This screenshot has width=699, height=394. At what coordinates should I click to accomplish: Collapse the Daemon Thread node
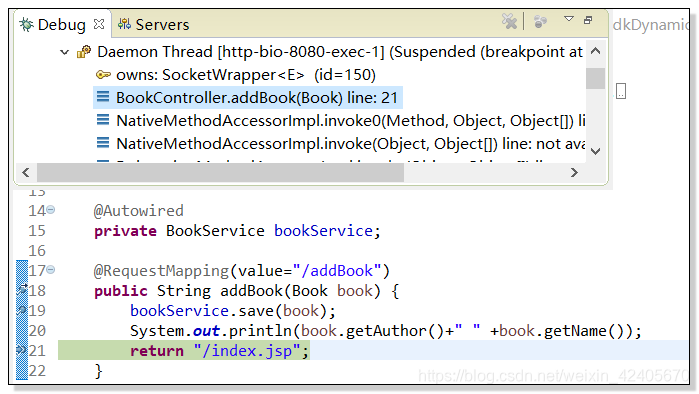65,52
